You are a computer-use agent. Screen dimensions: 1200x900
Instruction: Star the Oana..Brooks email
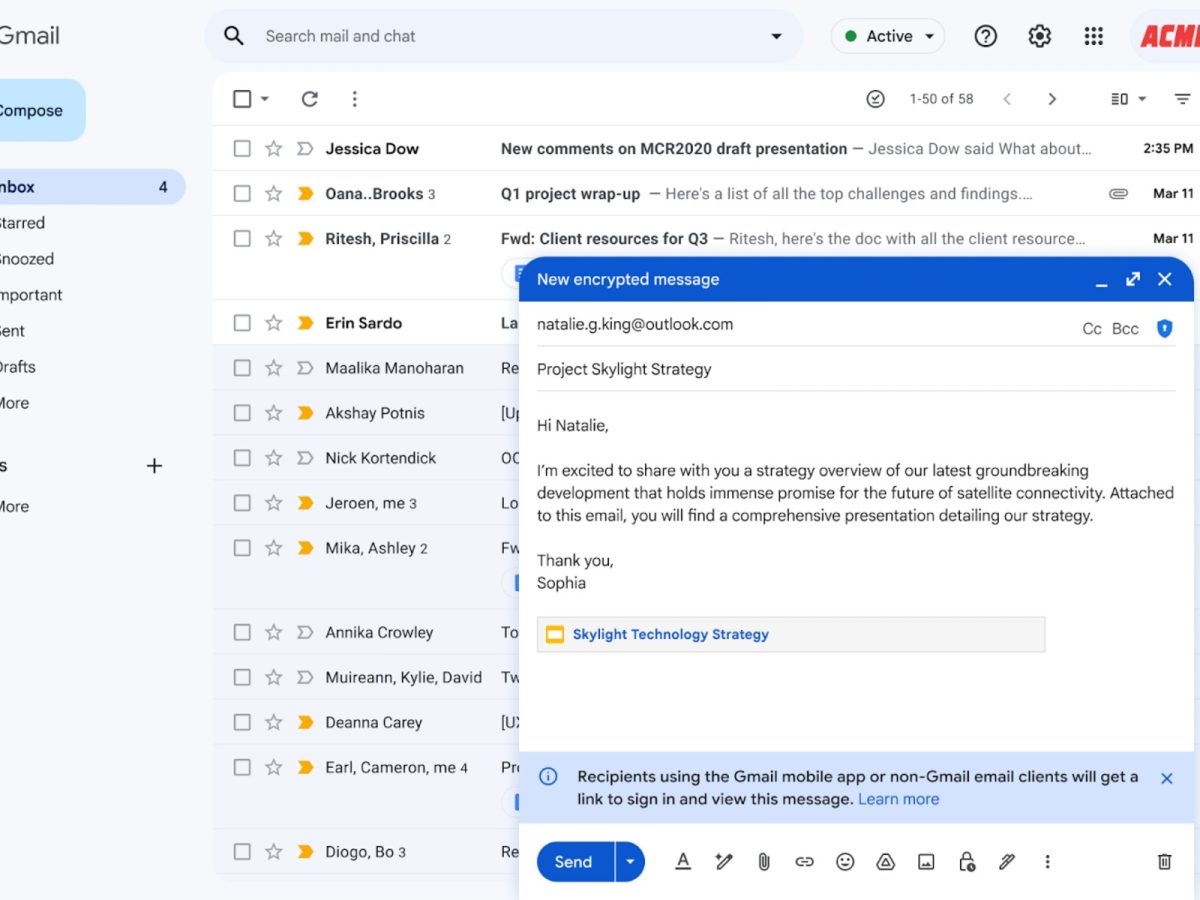coord(273,194)
